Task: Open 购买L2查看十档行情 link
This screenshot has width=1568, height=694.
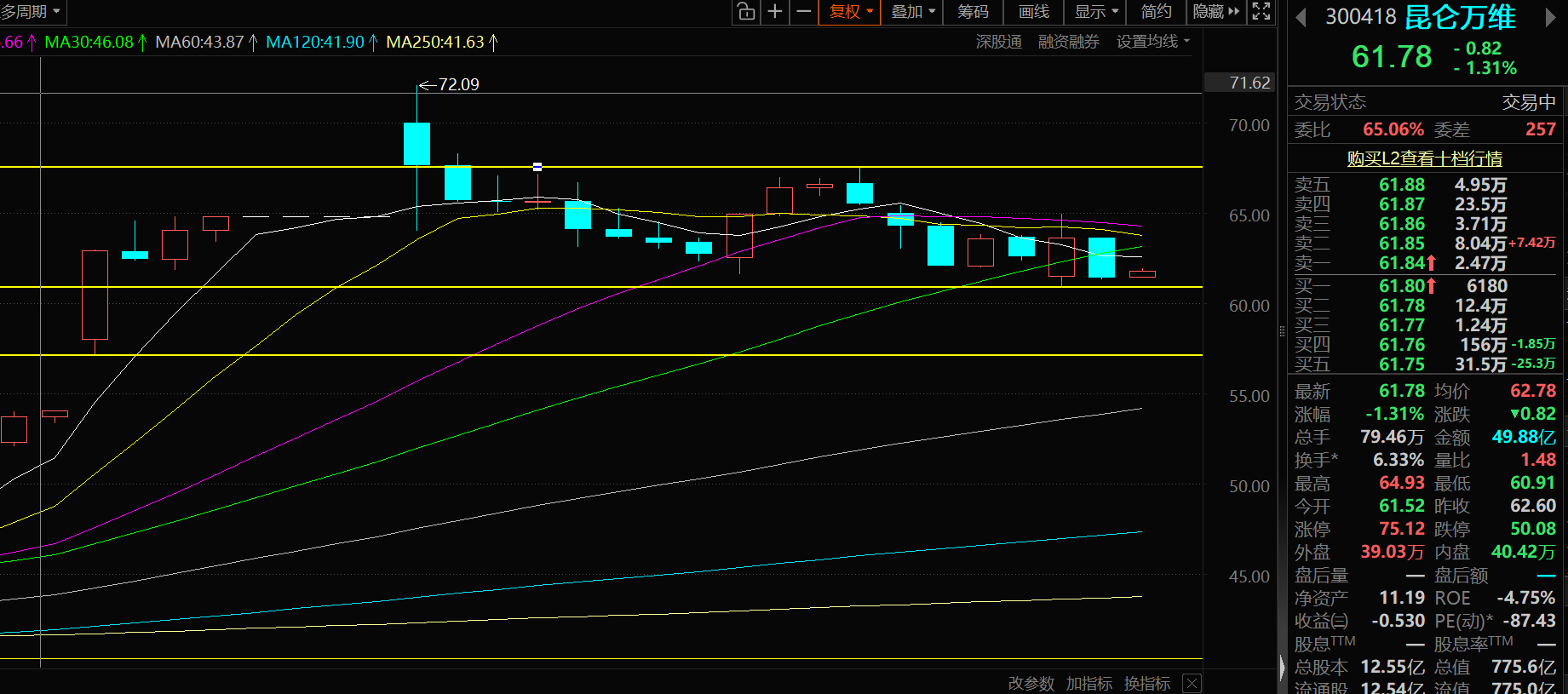Action: [1425, 158]
